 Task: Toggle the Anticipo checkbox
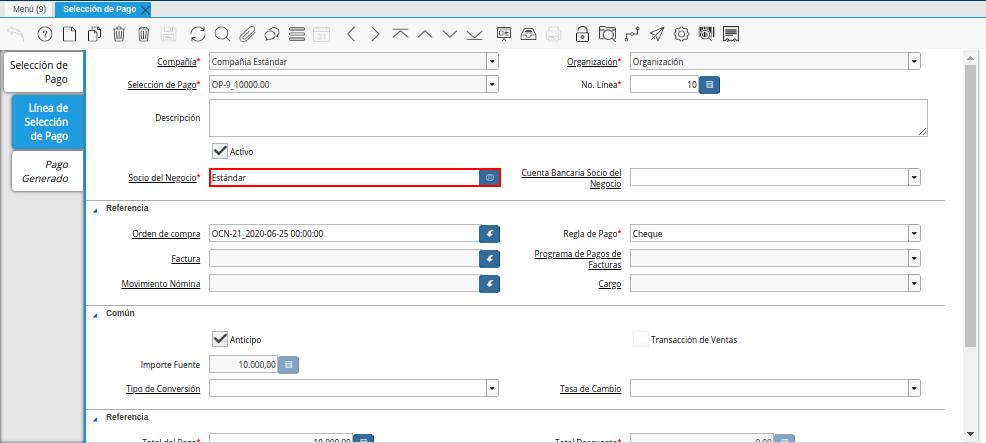(220, 339)
